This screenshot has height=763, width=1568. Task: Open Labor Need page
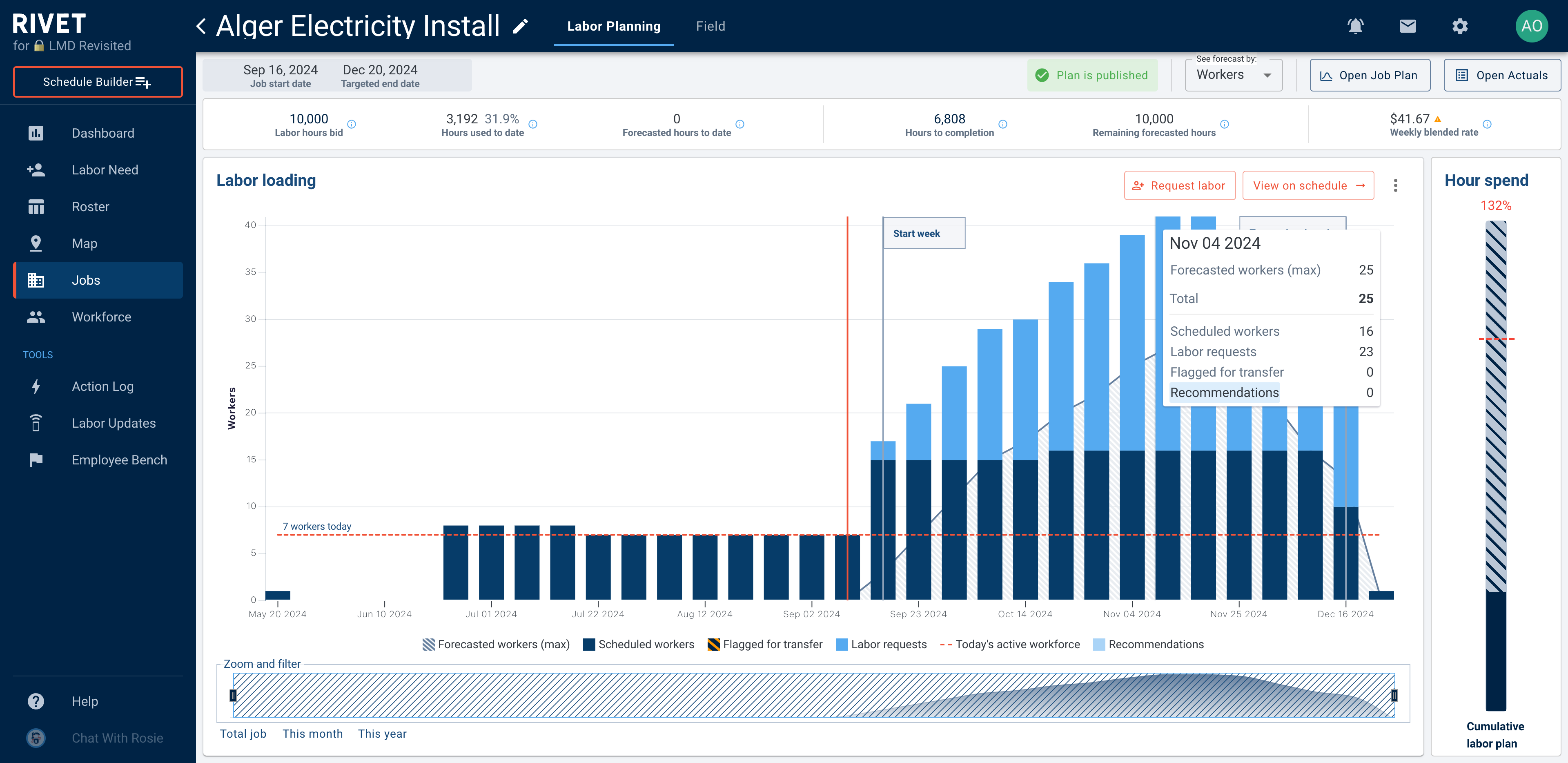(x=98, y=170)
